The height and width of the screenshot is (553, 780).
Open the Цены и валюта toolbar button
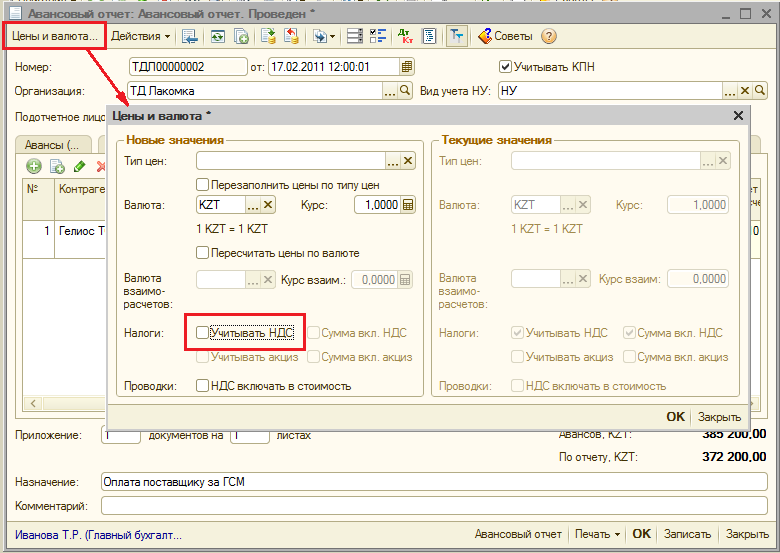[54, 36]
